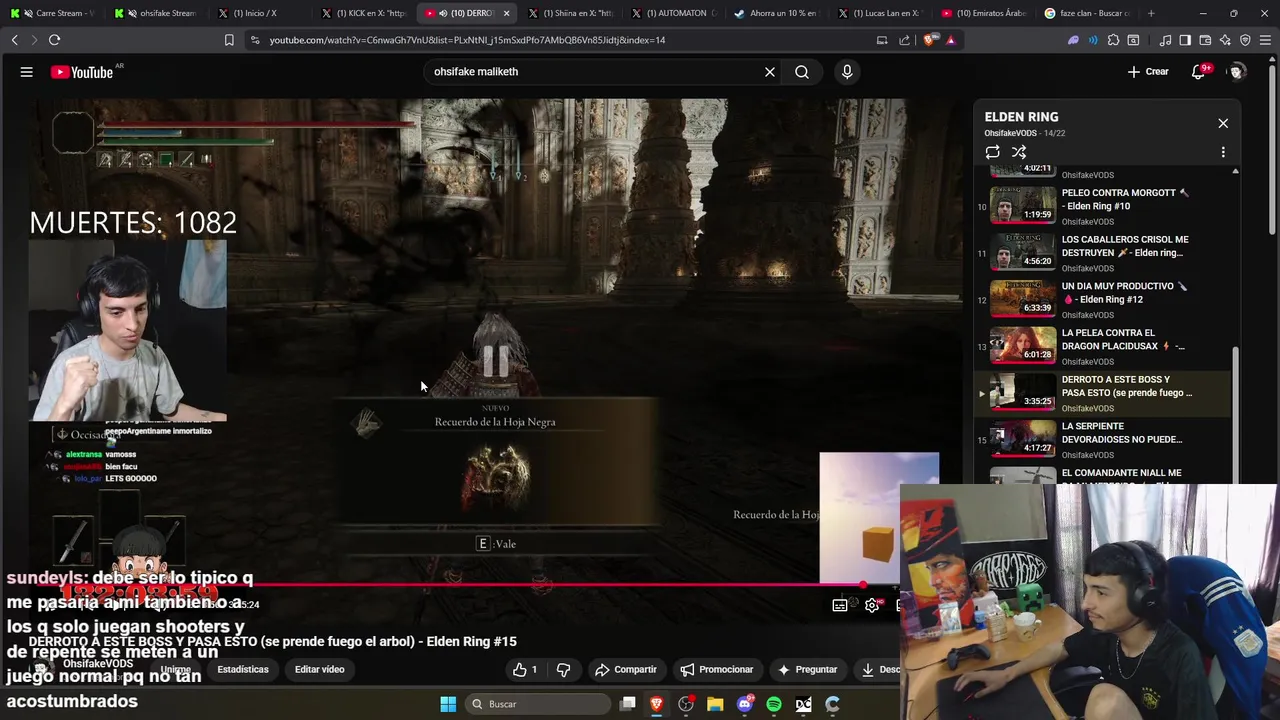
Task: Open the Brave Wallet icon
Action: tap(1205, 40)
